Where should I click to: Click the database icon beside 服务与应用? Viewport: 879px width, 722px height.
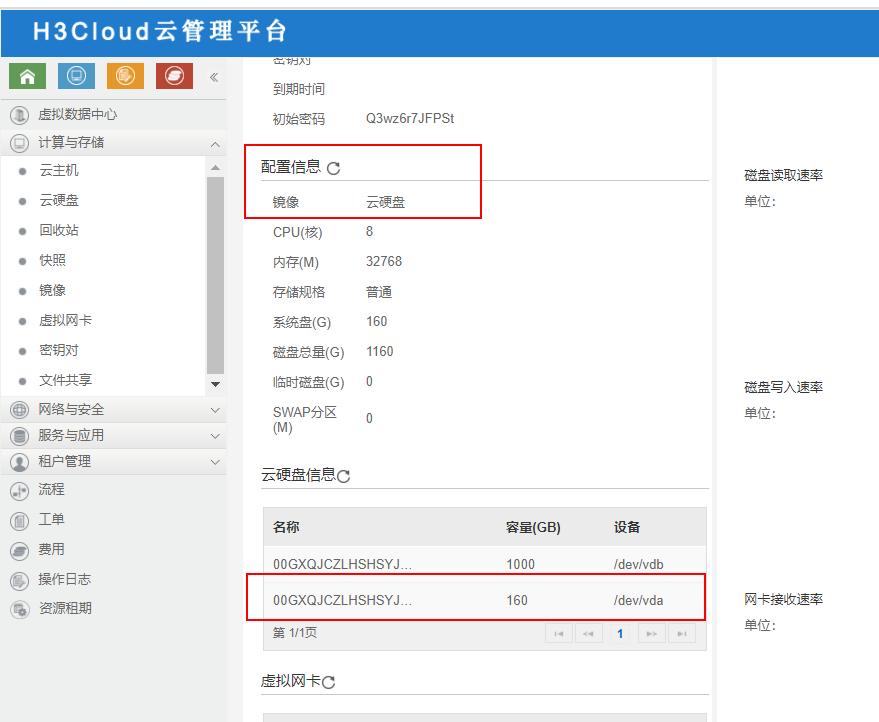tap(20, 436)
